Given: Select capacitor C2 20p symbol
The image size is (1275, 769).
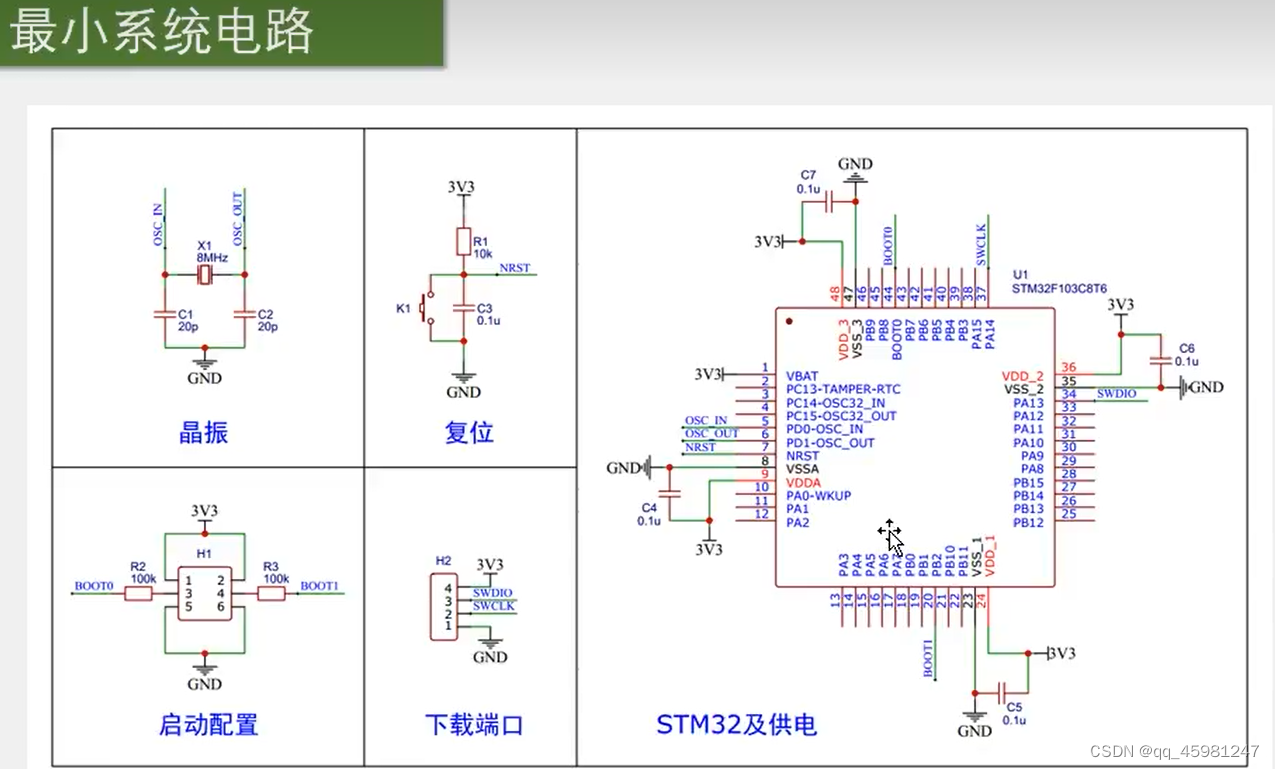Looking at the screenshot, I should (244, 313).
